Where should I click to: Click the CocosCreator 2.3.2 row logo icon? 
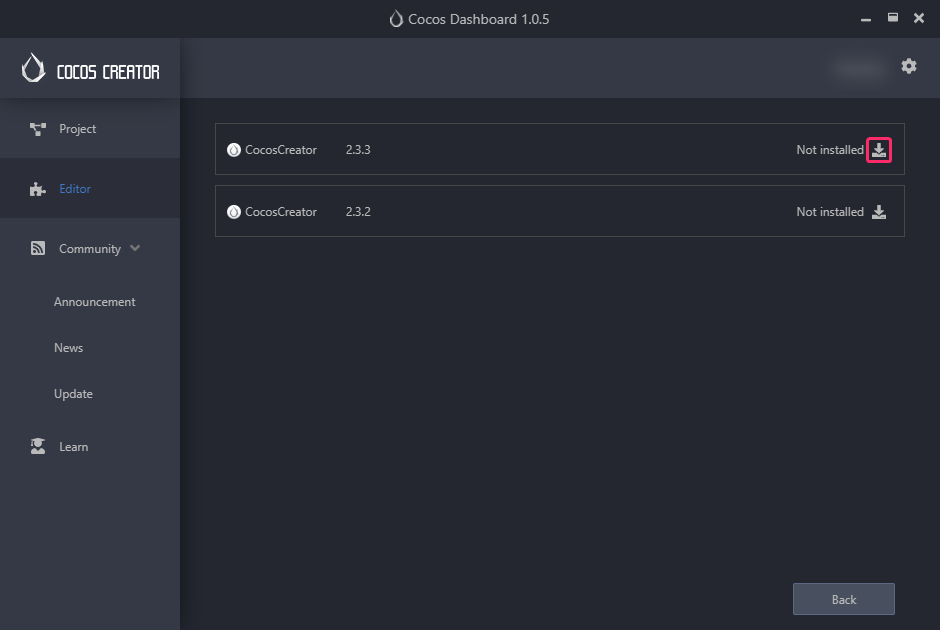(234, 212)
